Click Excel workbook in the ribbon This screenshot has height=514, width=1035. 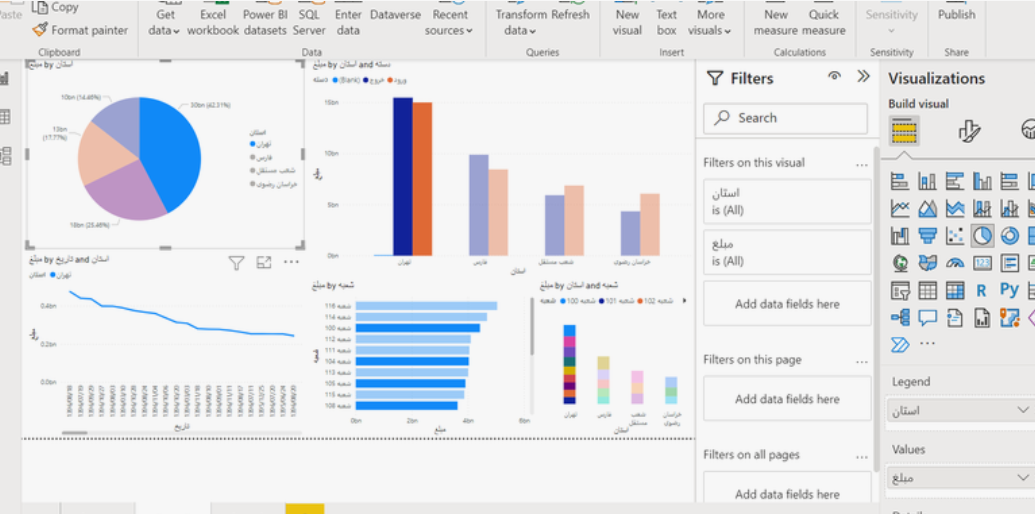pyautogui.click(x=213, y=22)
